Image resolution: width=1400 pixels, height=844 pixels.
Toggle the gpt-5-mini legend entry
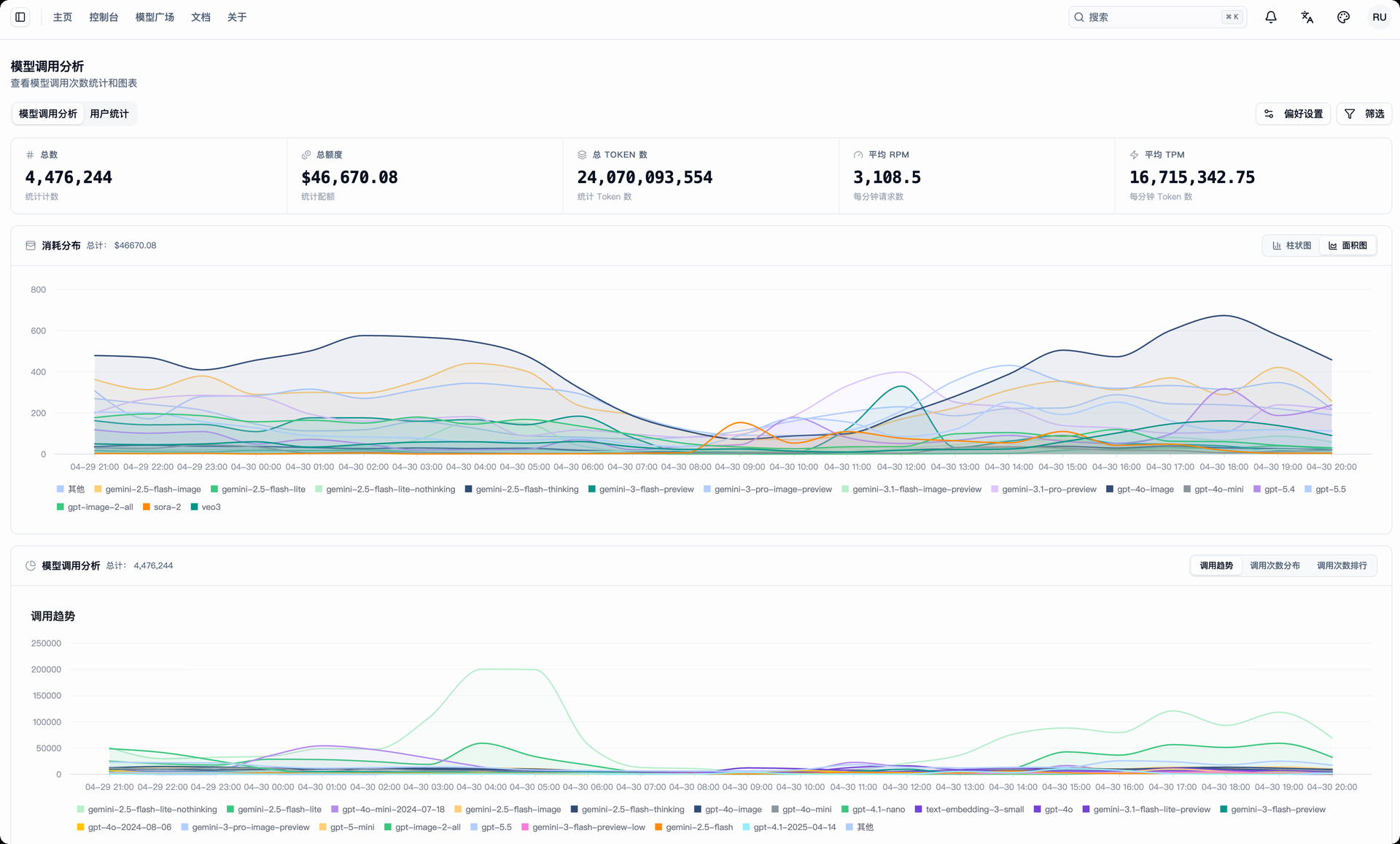(347, 827)
